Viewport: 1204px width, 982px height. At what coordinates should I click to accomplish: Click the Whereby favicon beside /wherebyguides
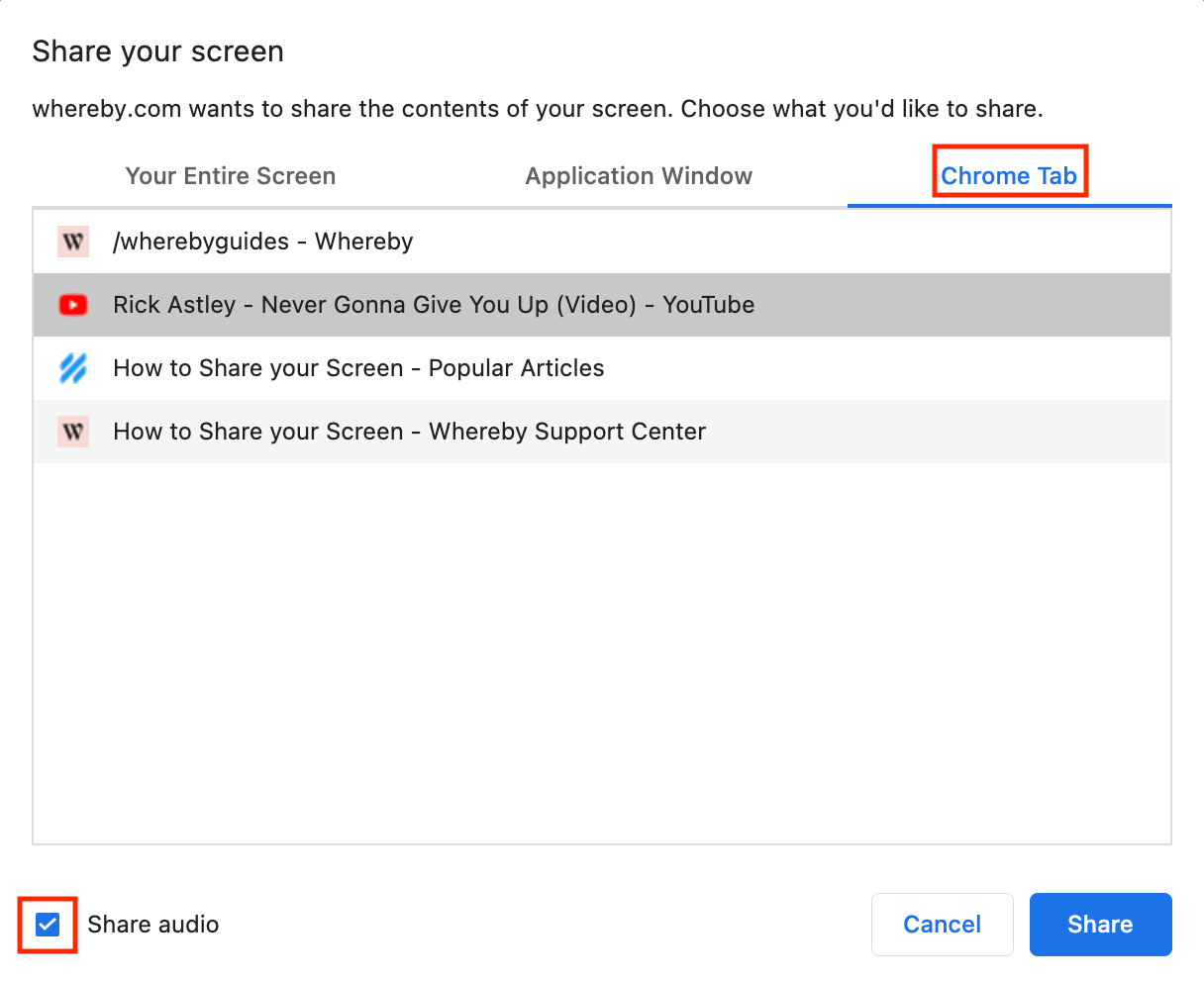coord(73,242)
